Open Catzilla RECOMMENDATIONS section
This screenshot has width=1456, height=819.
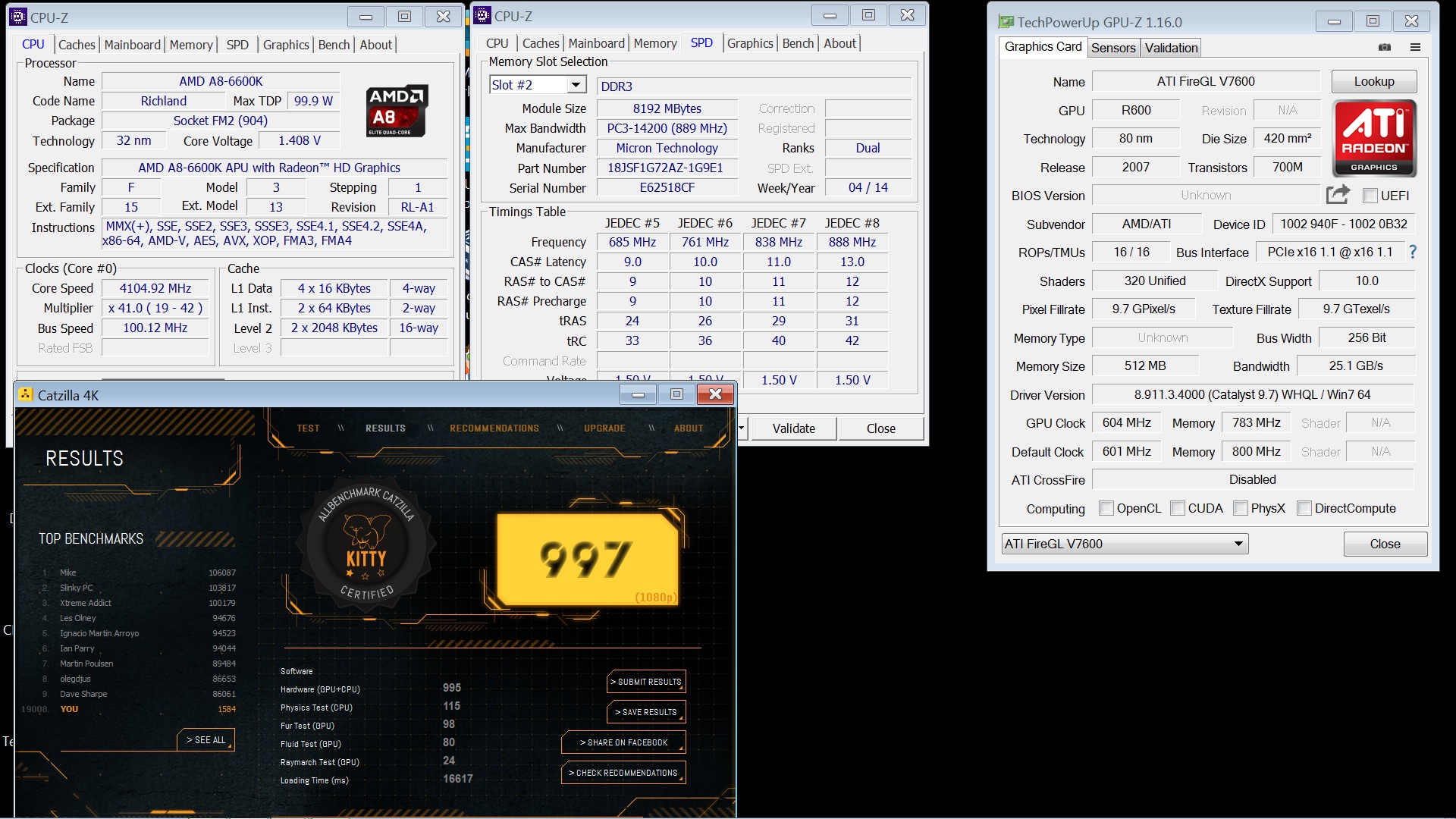point(494,428)
